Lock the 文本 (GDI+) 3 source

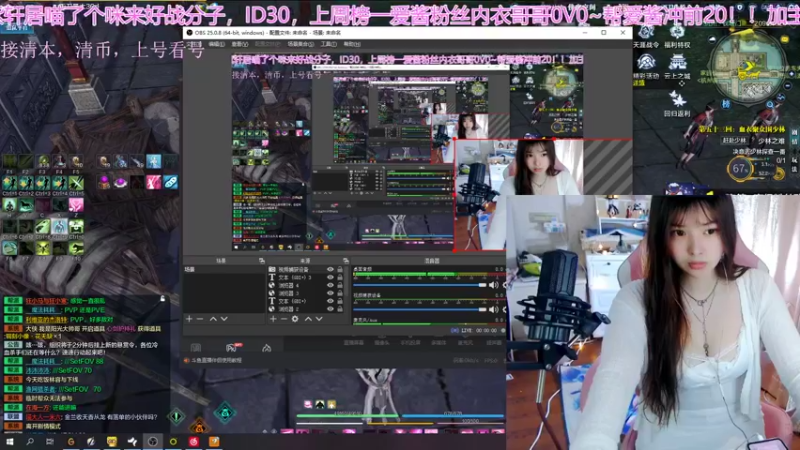coord(340,278)
